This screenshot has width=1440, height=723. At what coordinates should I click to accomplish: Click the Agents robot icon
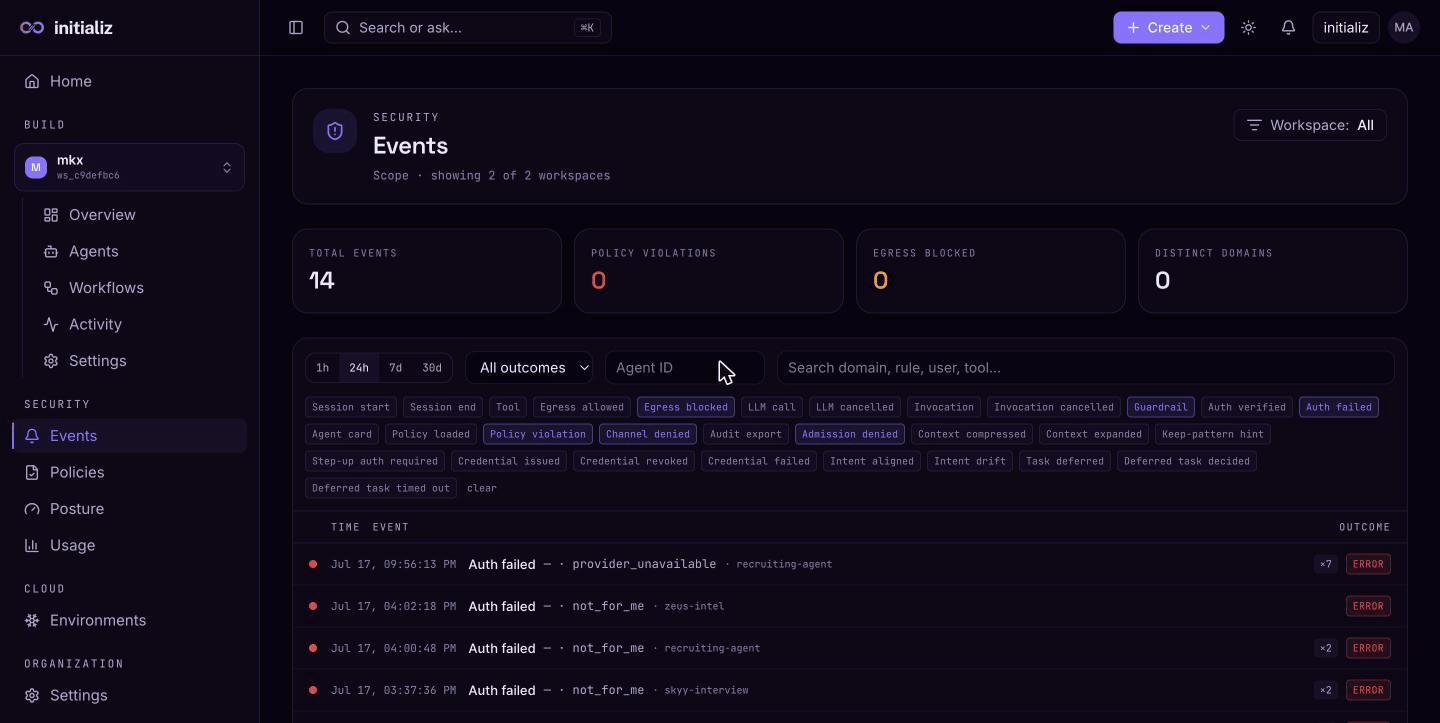(x=51, y=251)
